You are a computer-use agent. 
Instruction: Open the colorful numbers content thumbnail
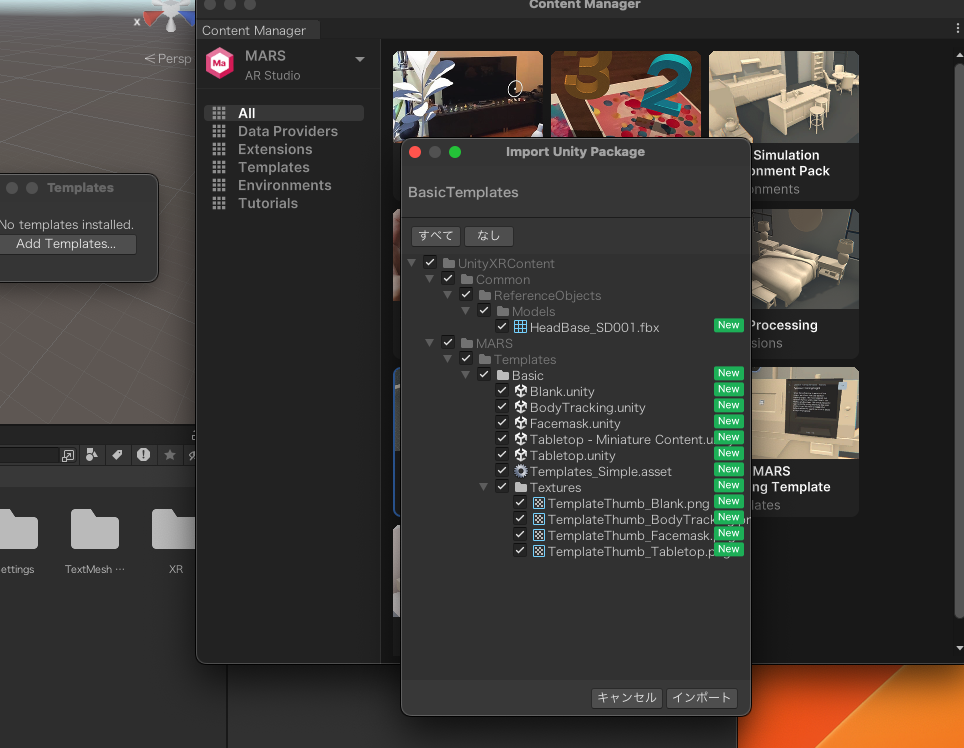coord(626,94)
